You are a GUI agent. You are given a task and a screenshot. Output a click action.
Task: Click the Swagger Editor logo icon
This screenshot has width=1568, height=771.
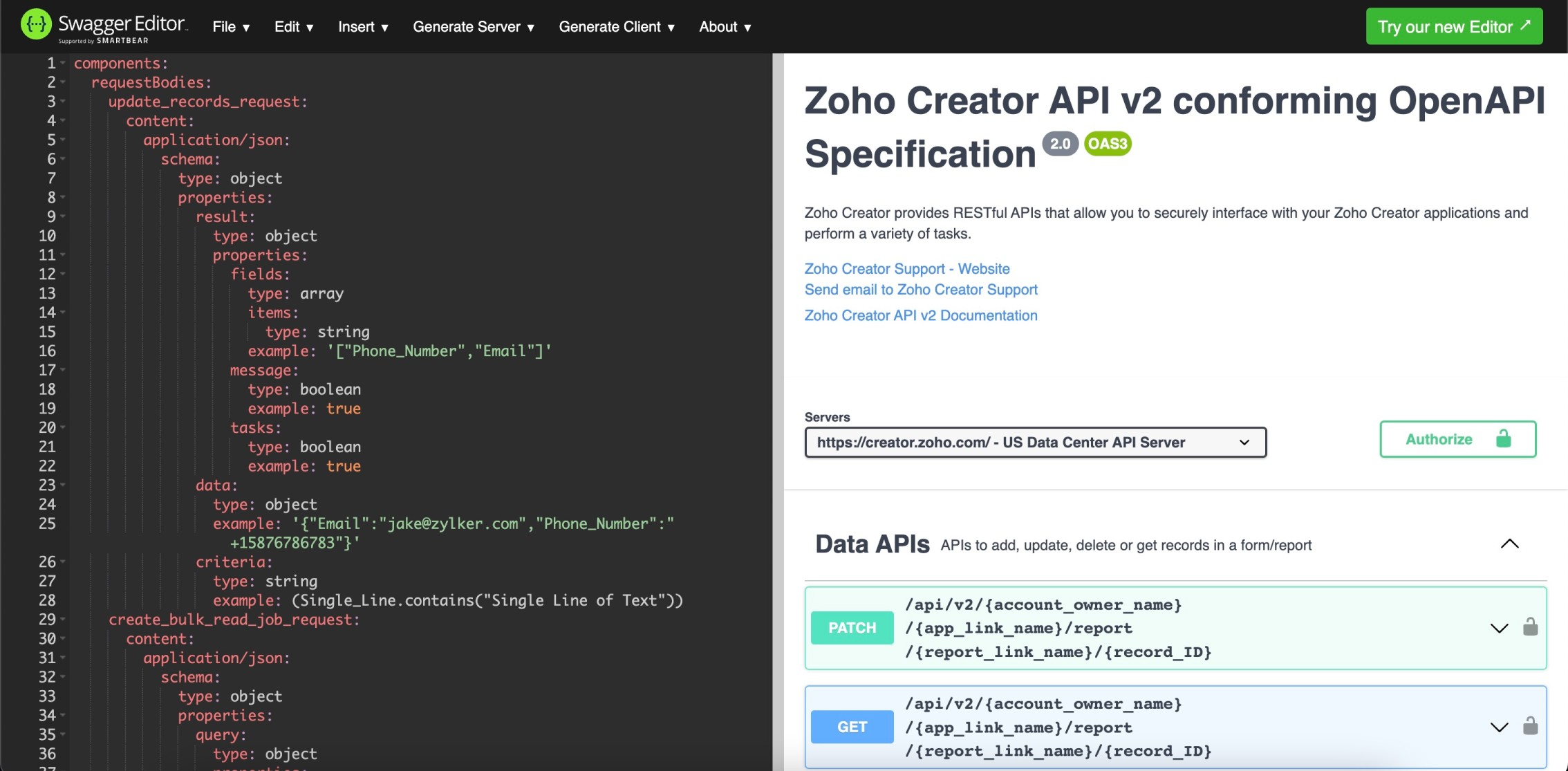point(35,26)
